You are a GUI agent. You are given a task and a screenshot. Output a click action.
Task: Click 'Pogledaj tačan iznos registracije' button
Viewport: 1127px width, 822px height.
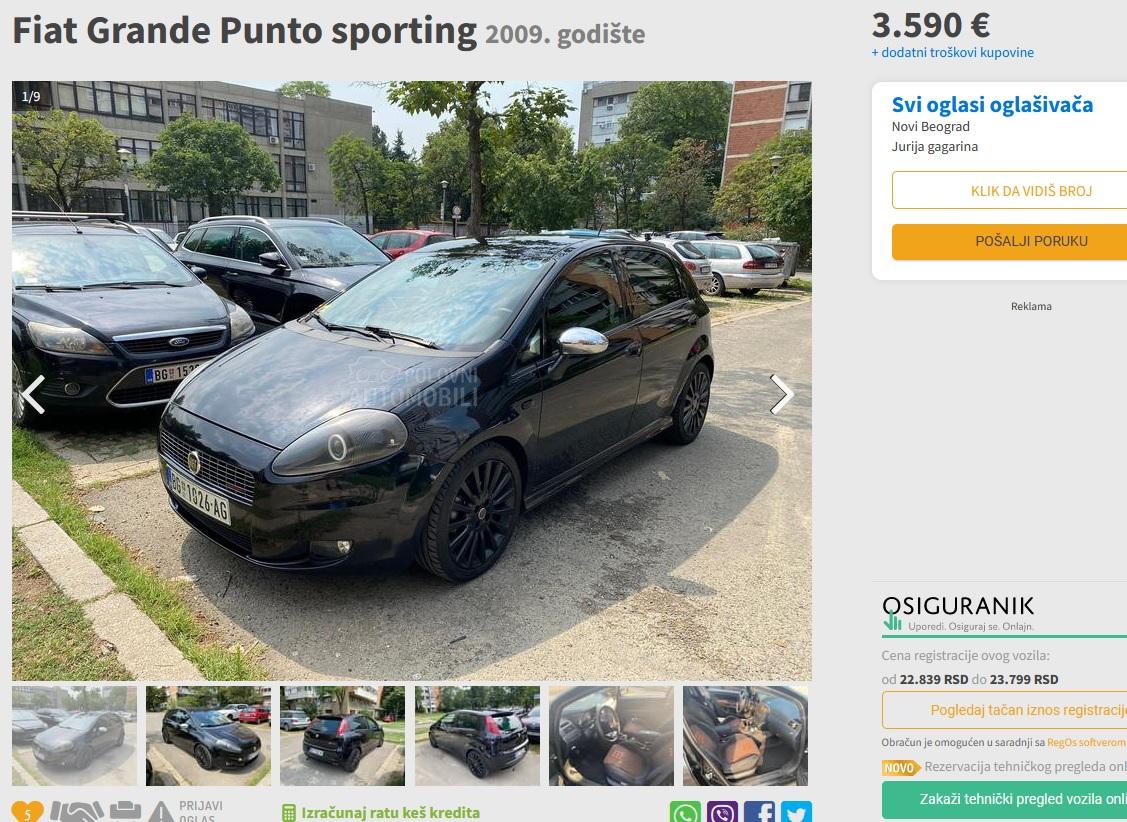(x=1028, y=710)
